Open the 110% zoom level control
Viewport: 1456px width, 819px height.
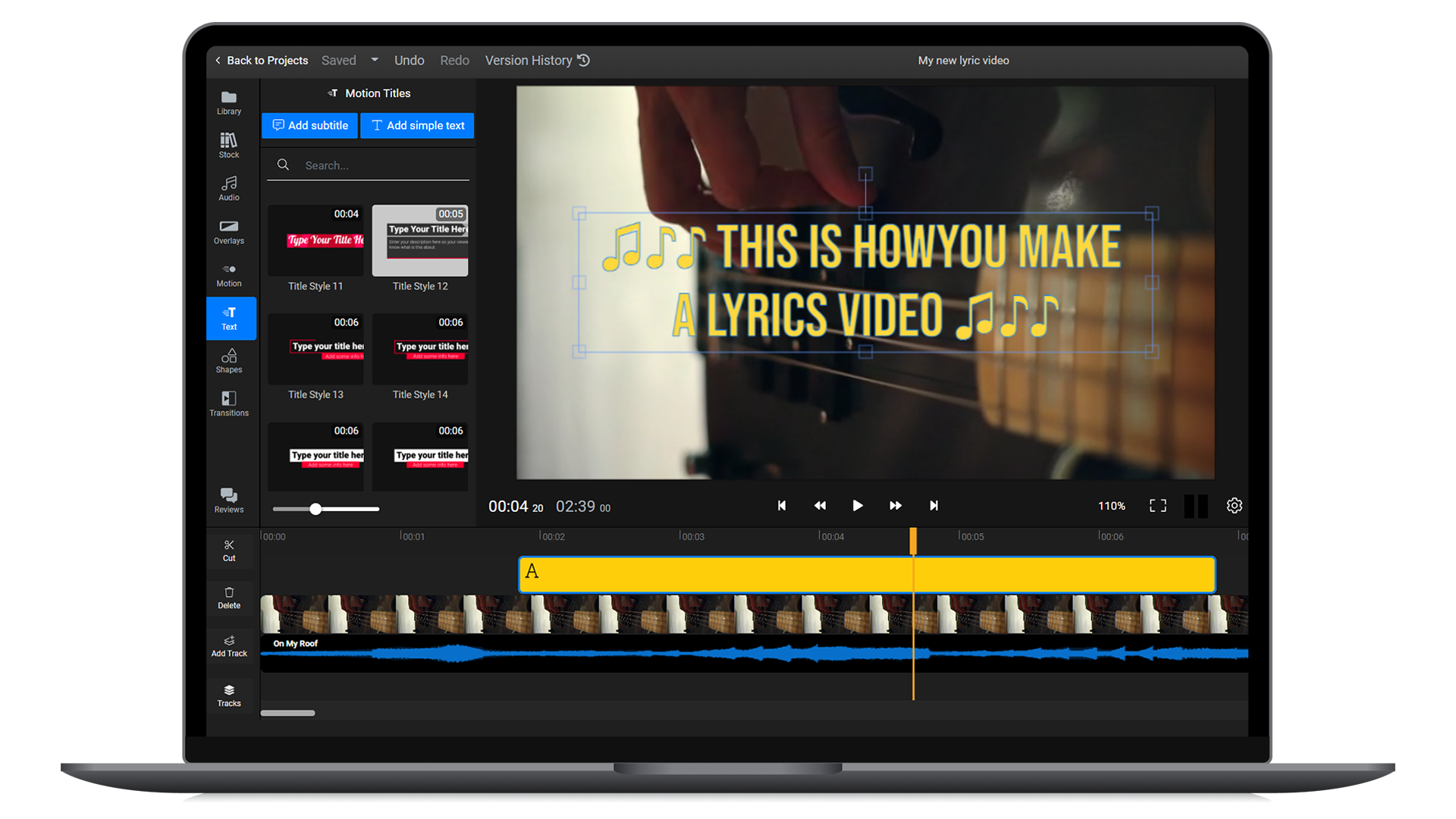pyautogui.click(x=1112, y=506)
